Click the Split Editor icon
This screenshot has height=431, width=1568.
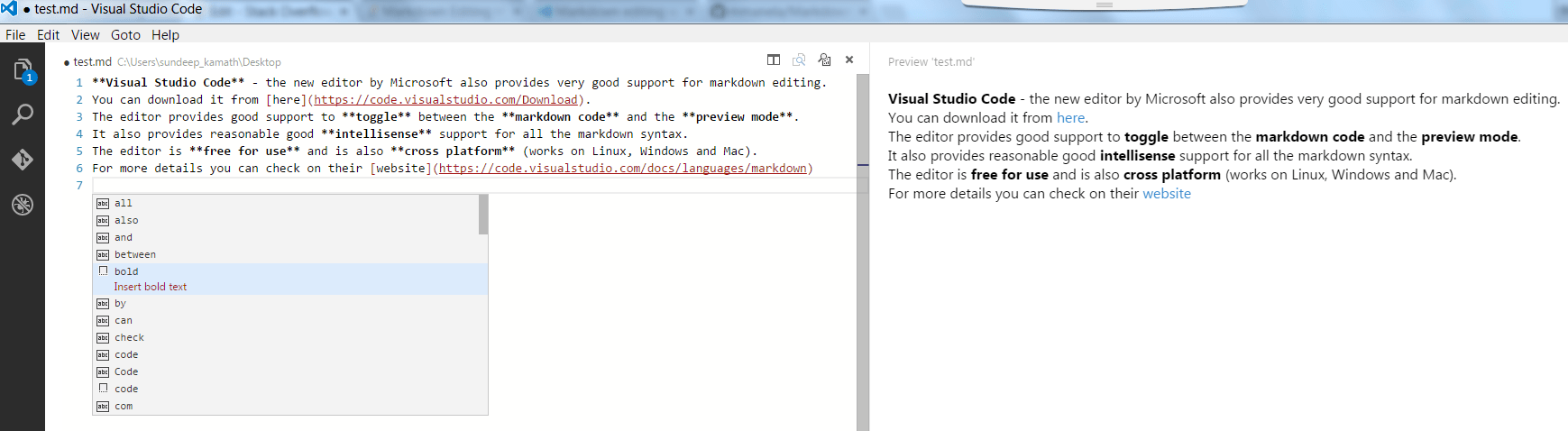(774, 60)
